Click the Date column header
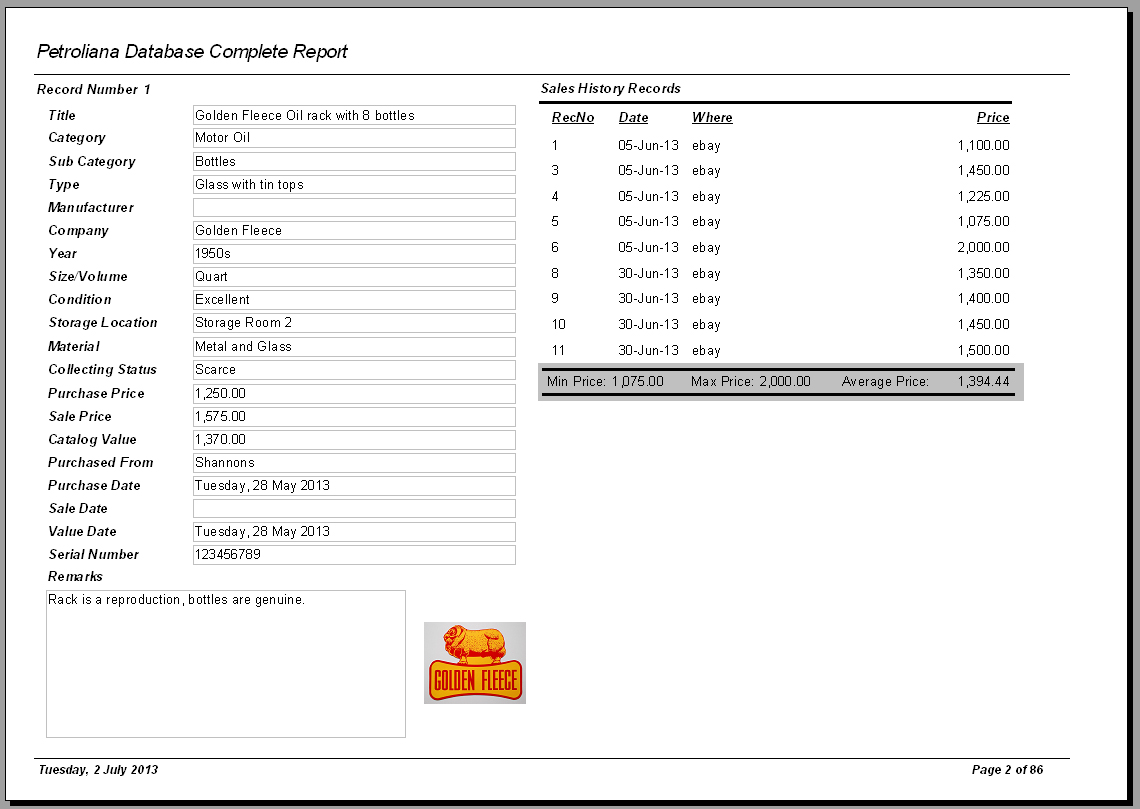Screen dimensions: 1140x809 pos(633,118)
